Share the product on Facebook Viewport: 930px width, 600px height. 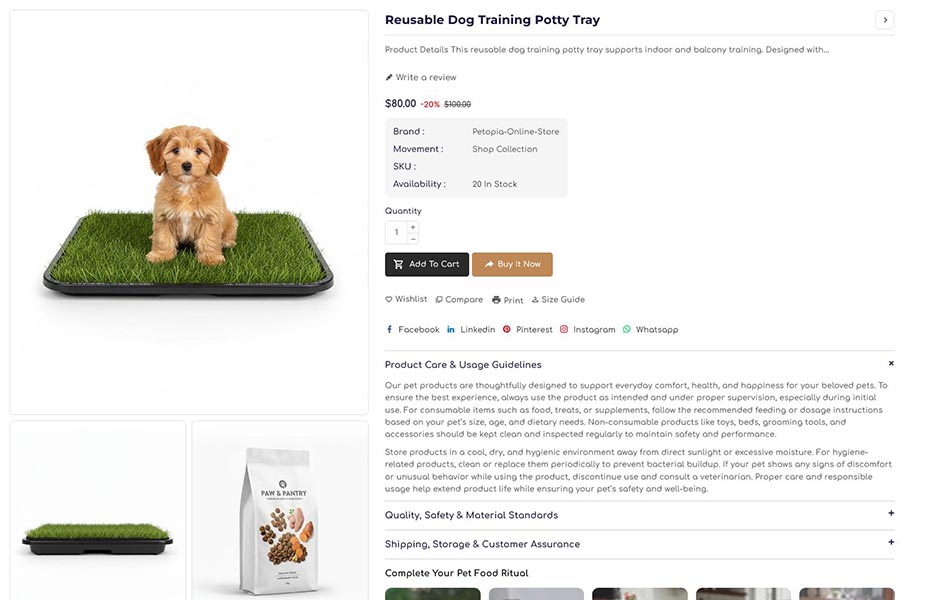coord(412,330)
